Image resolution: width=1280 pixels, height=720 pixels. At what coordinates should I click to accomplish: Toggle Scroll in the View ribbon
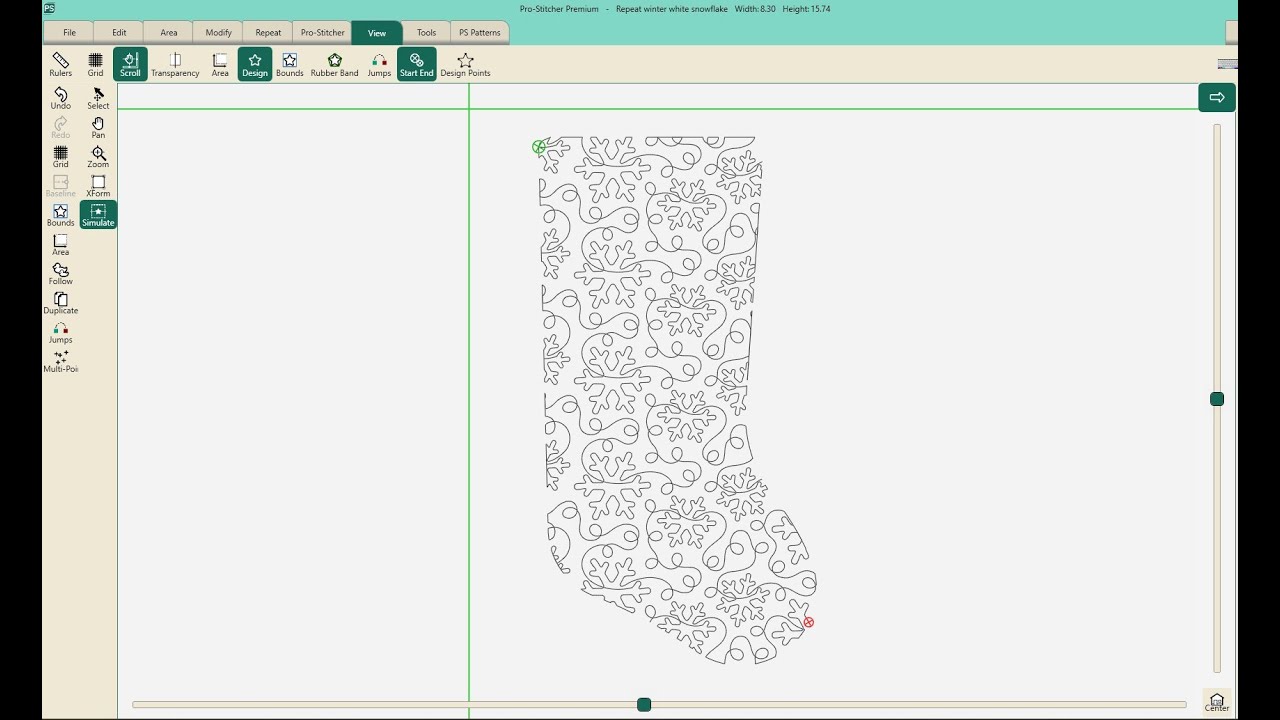coord(130,65)
